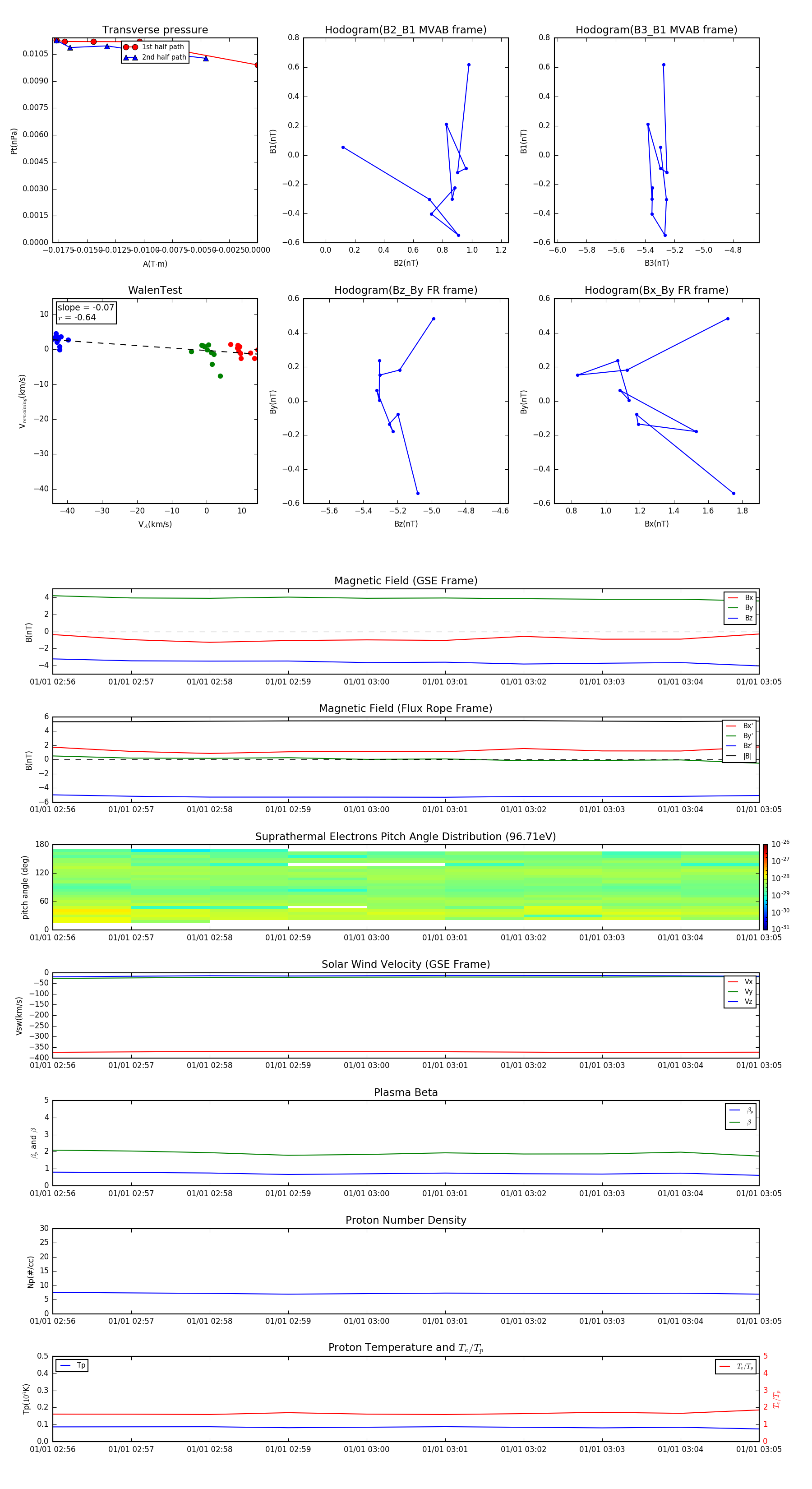Click the Vx legend entry in Solar Wind Velocity
Viewport: 812px width, 1489px height.
(x=740, y=981)
